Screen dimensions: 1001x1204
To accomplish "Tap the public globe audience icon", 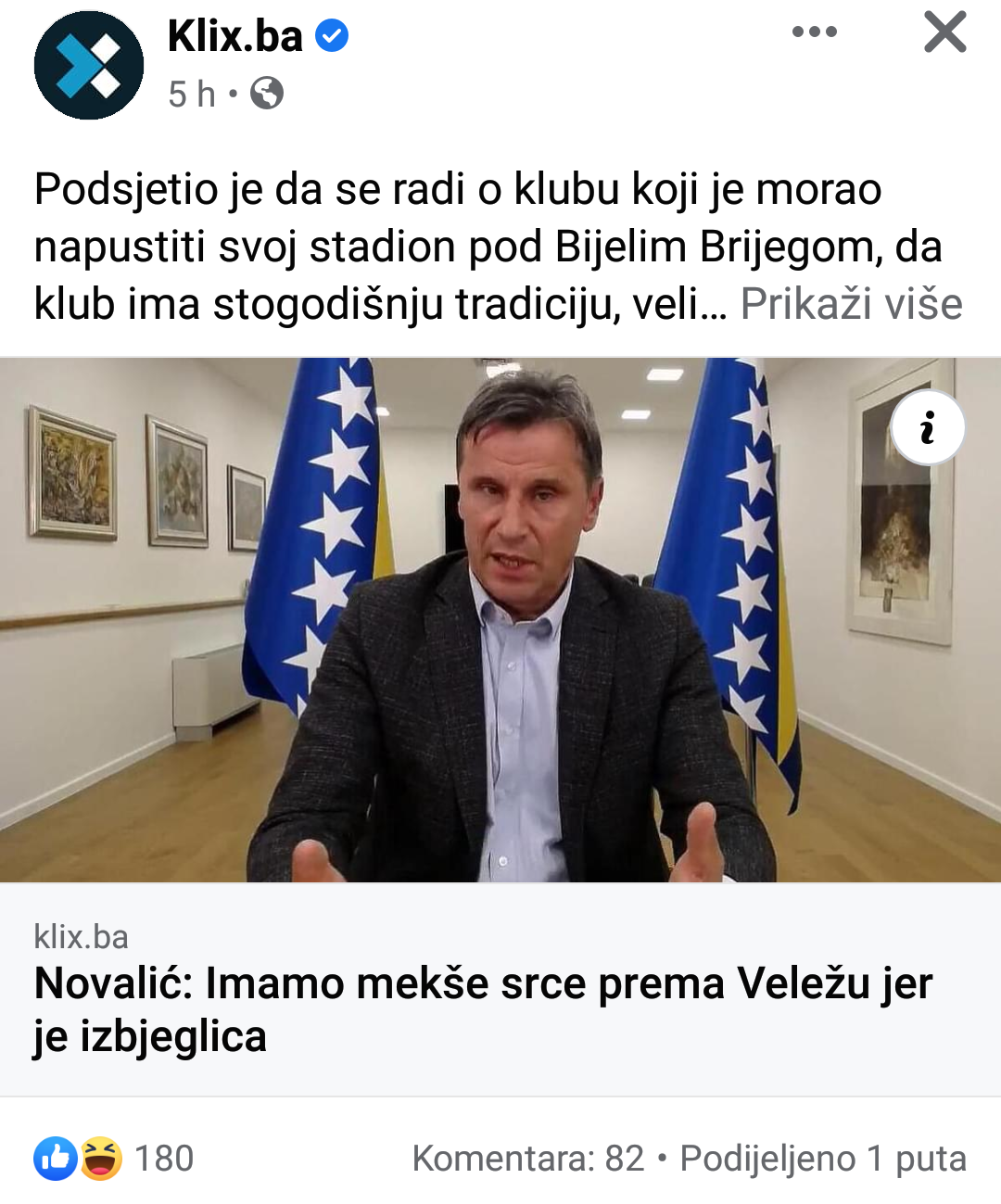I will tap(267, 94).
